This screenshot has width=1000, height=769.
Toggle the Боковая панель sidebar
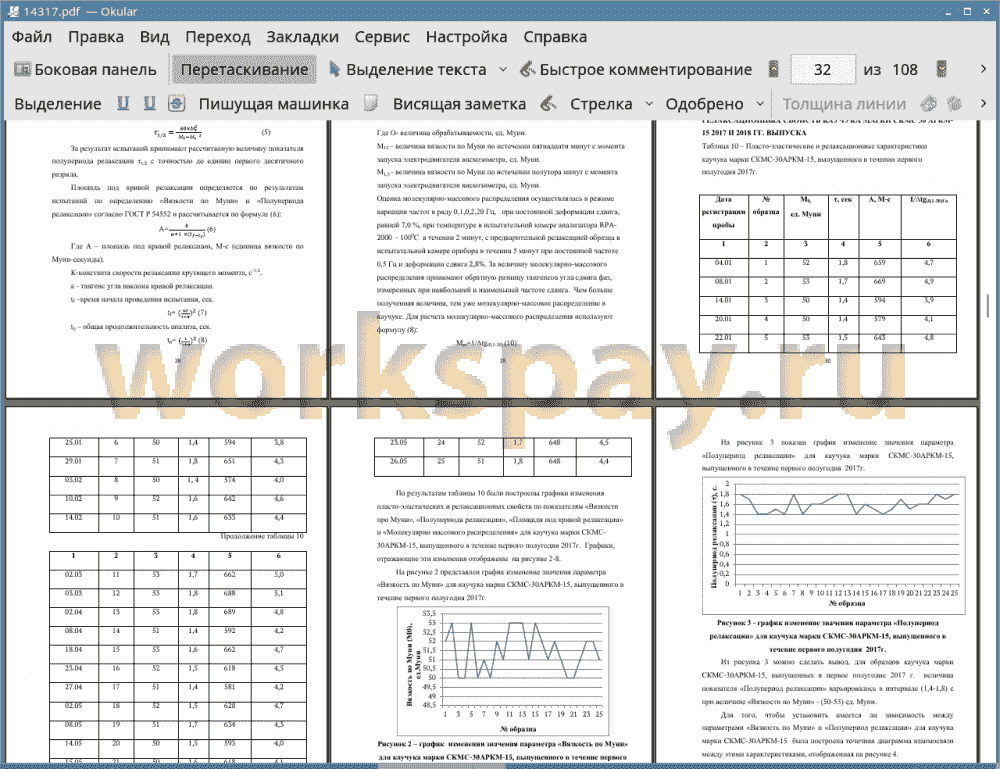(x=85, y=70)
